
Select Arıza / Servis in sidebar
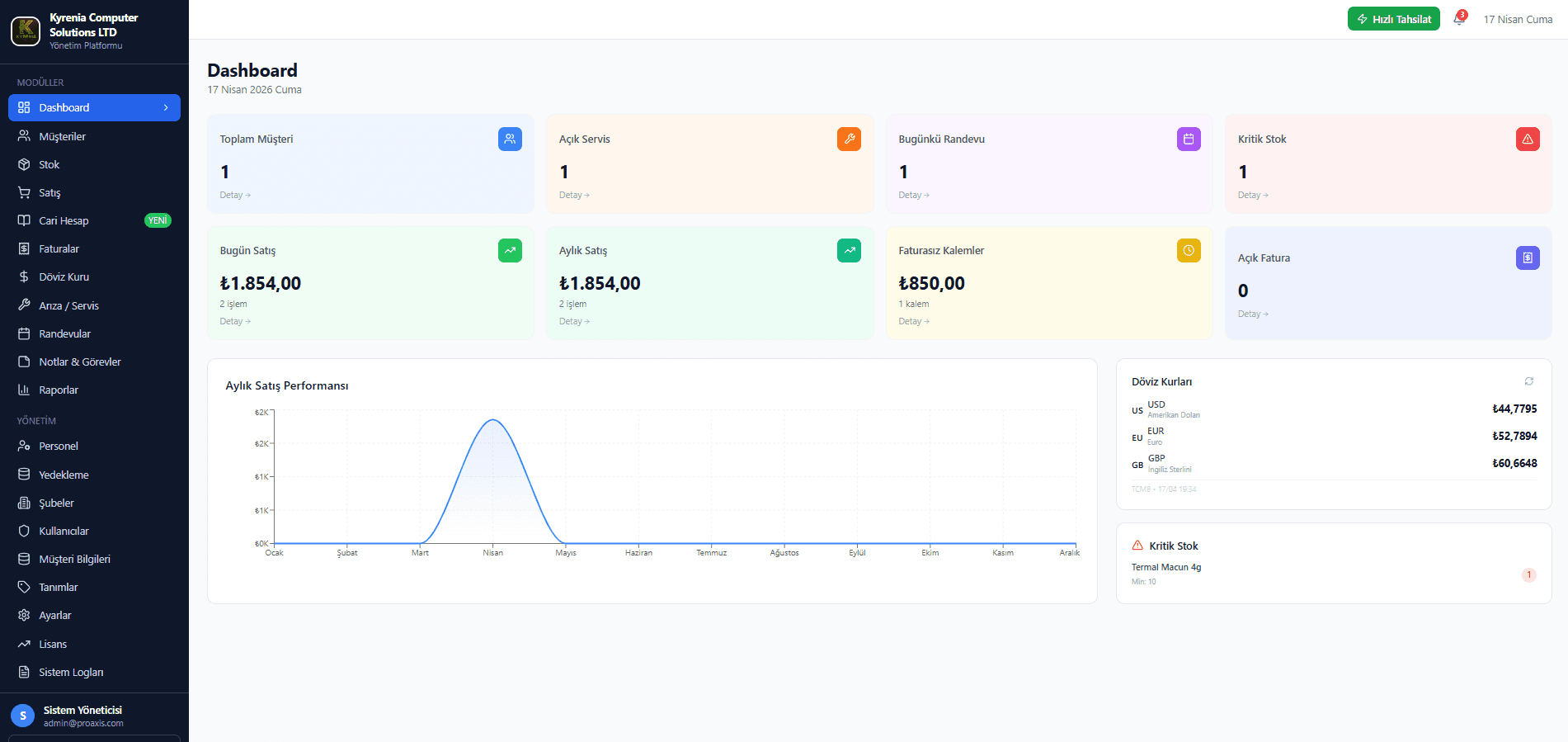click(94, 305)
